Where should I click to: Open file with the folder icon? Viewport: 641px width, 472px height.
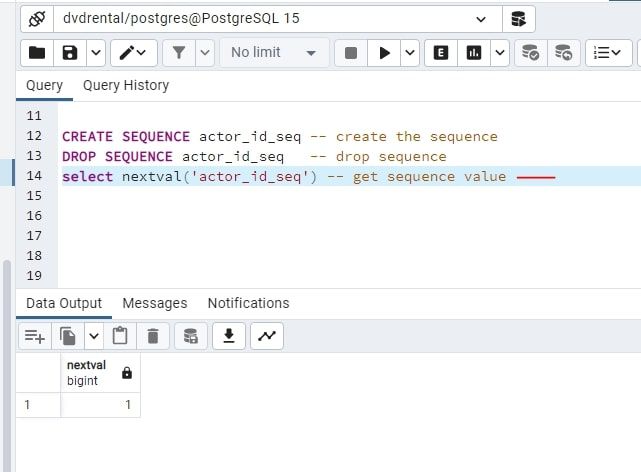37,53
